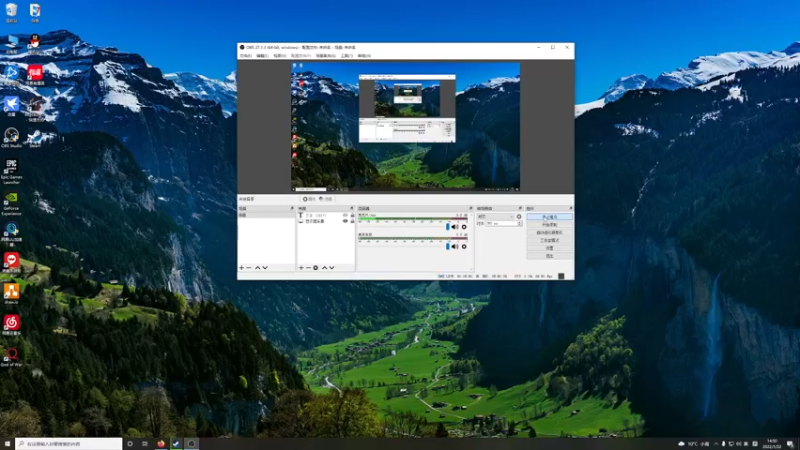The image size is (800, 450).
Task: Toggle visibility eye of the text source
Action: (x=345, y=215)
